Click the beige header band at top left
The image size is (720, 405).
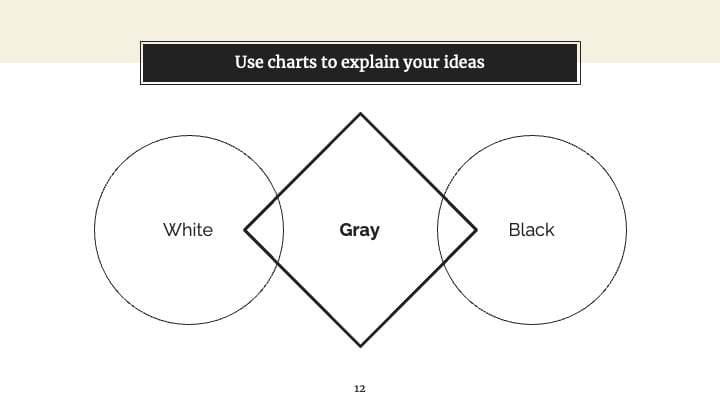pos(69,31)
